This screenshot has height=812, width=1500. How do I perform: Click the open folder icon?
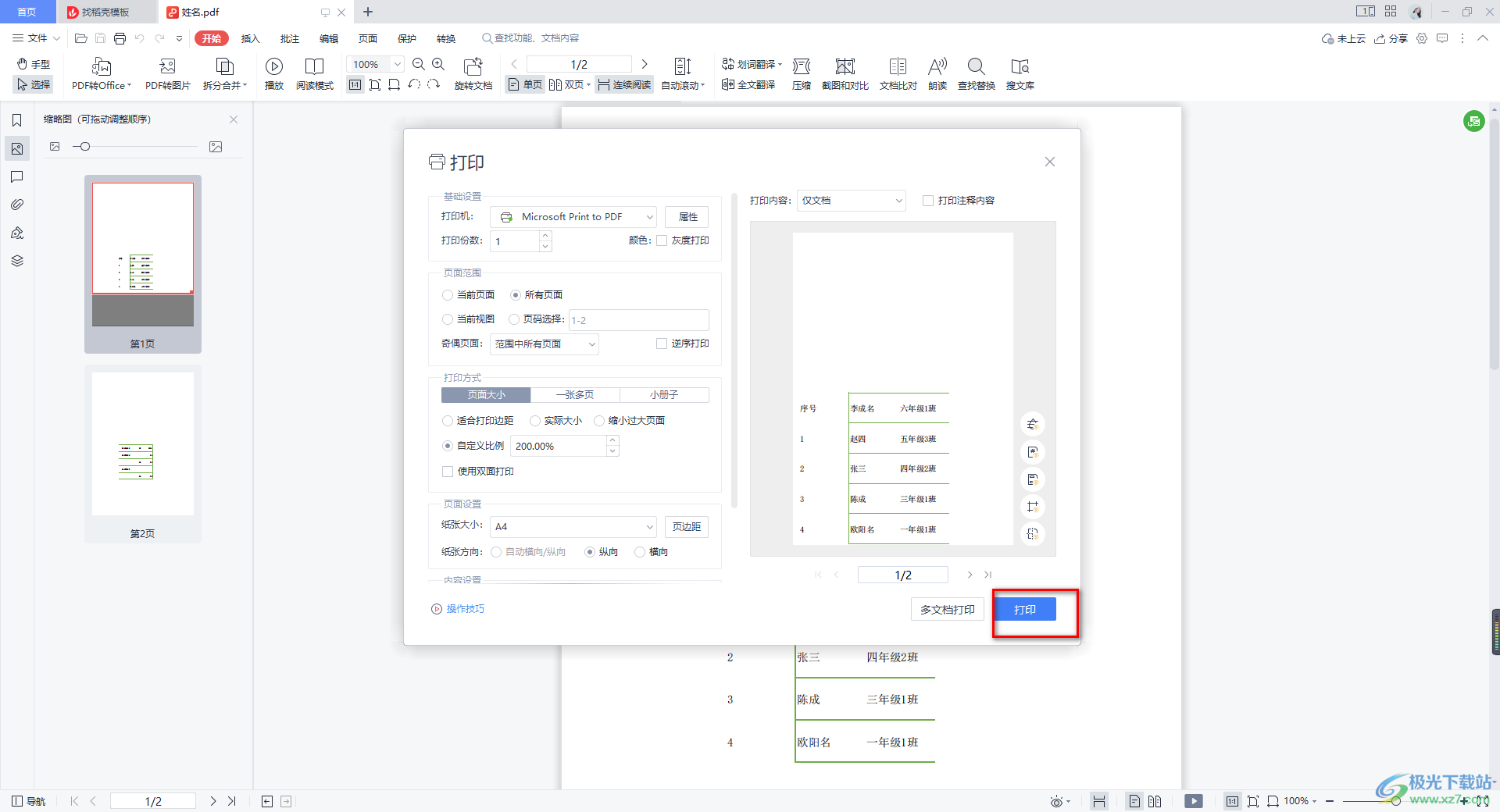(x=80, y=38)
